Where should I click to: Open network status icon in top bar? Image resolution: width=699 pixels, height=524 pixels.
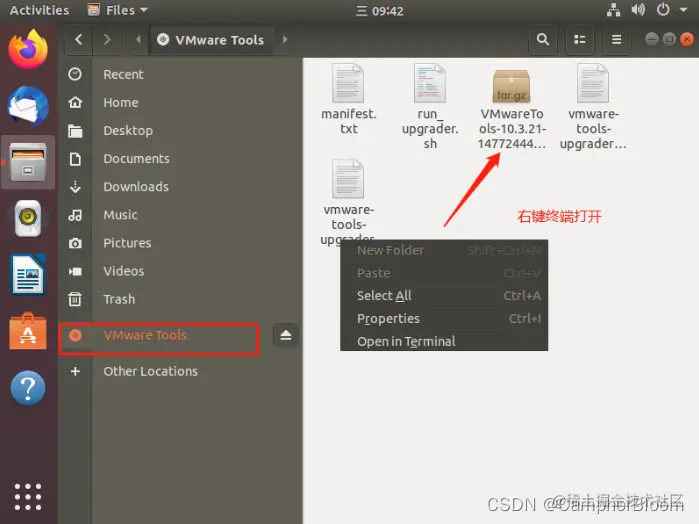pyautogui.click(x=613, y=10)
